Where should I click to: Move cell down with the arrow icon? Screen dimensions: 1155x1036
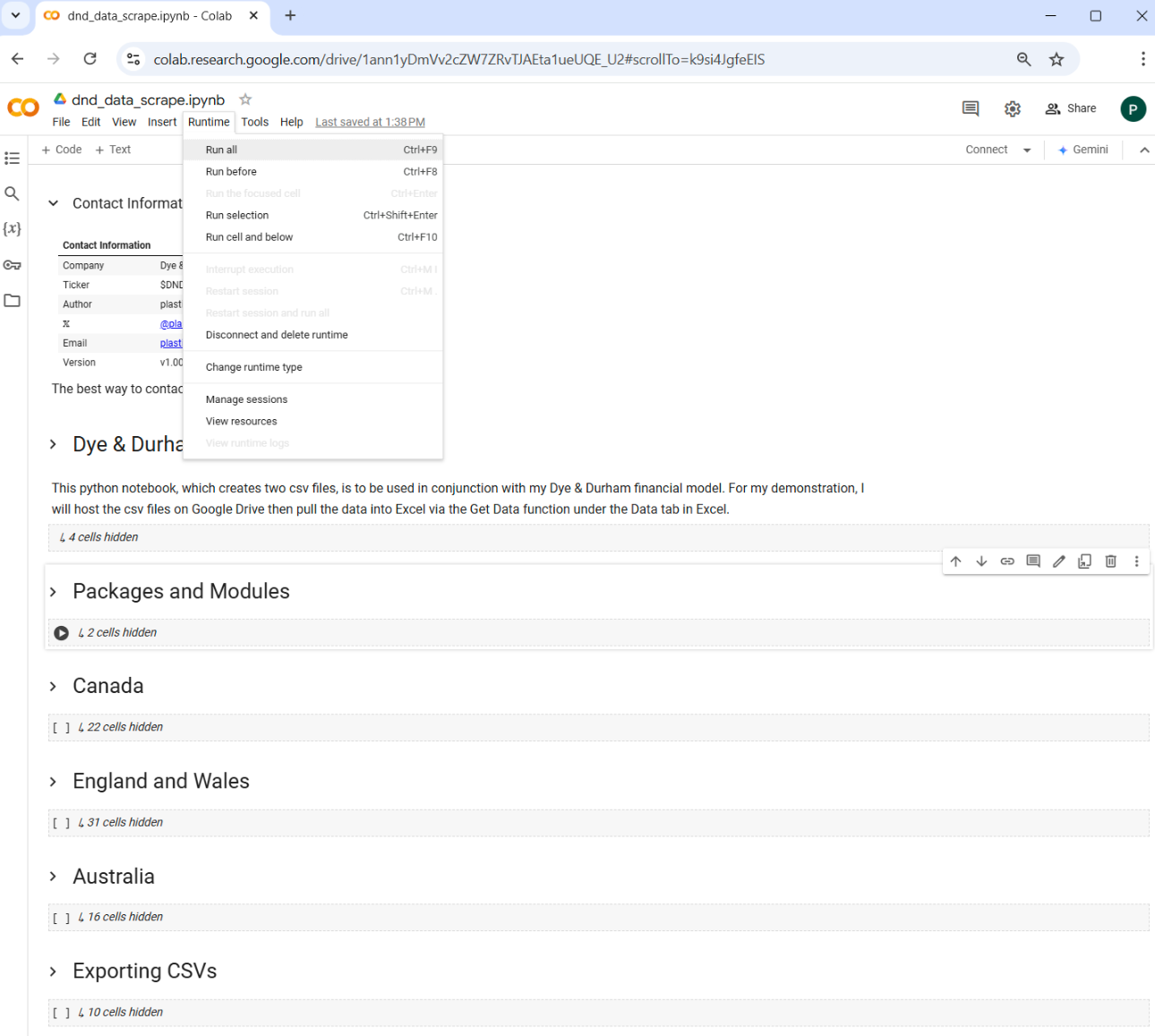tap(981, 561)
